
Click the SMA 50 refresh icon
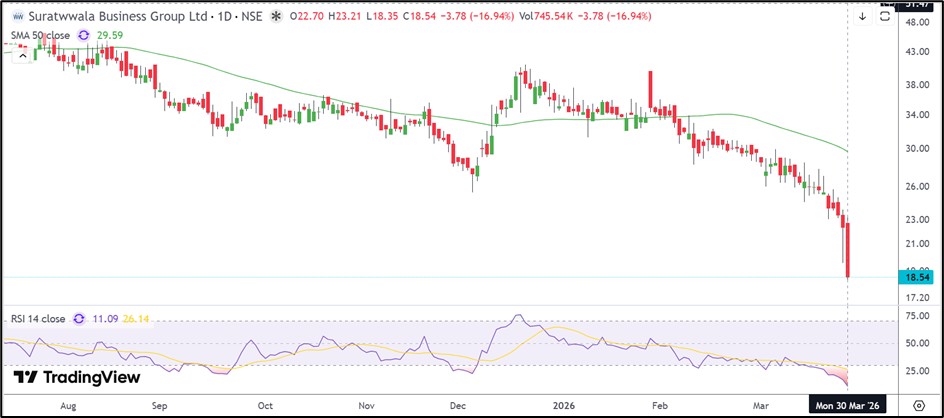[83, 35]
